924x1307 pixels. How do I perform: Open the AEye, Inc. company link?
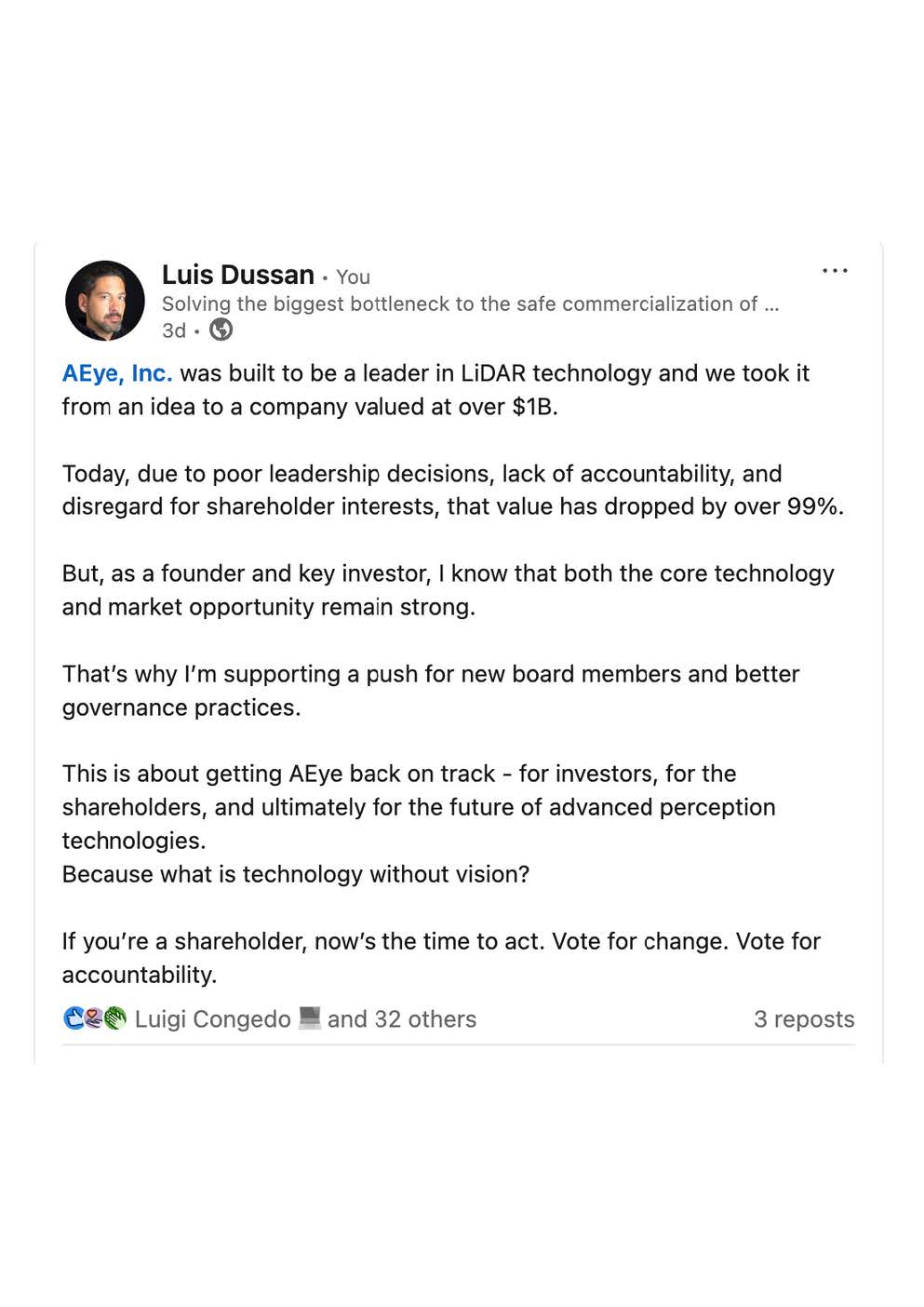[117, 373]
